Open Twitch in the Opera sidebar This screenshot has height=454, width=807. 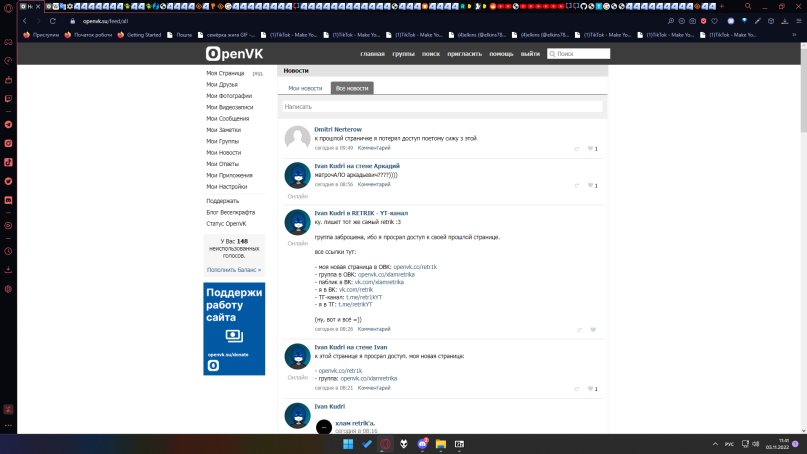pyautogui.click(x=8, y=100)
